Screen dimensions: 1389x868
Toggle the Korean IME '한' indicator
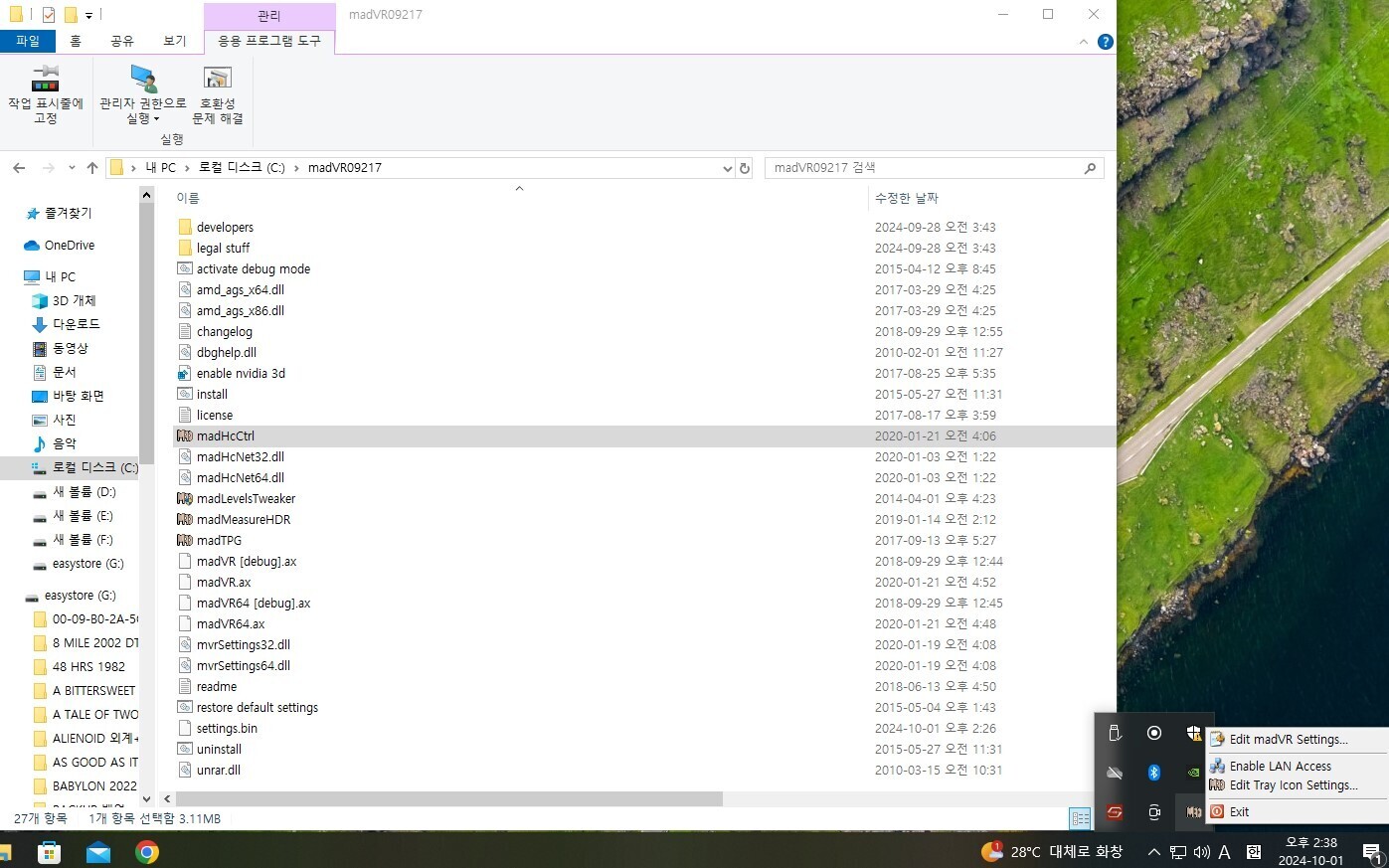tap(1254, 852)
